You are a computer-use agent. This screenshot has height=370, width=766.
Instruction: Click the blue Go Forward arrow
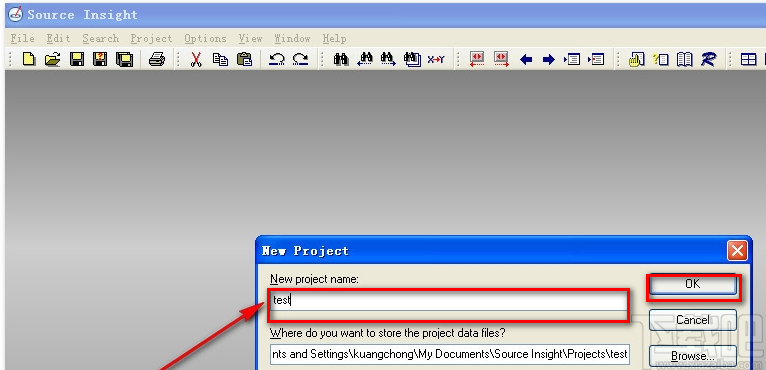coord(549,60)
